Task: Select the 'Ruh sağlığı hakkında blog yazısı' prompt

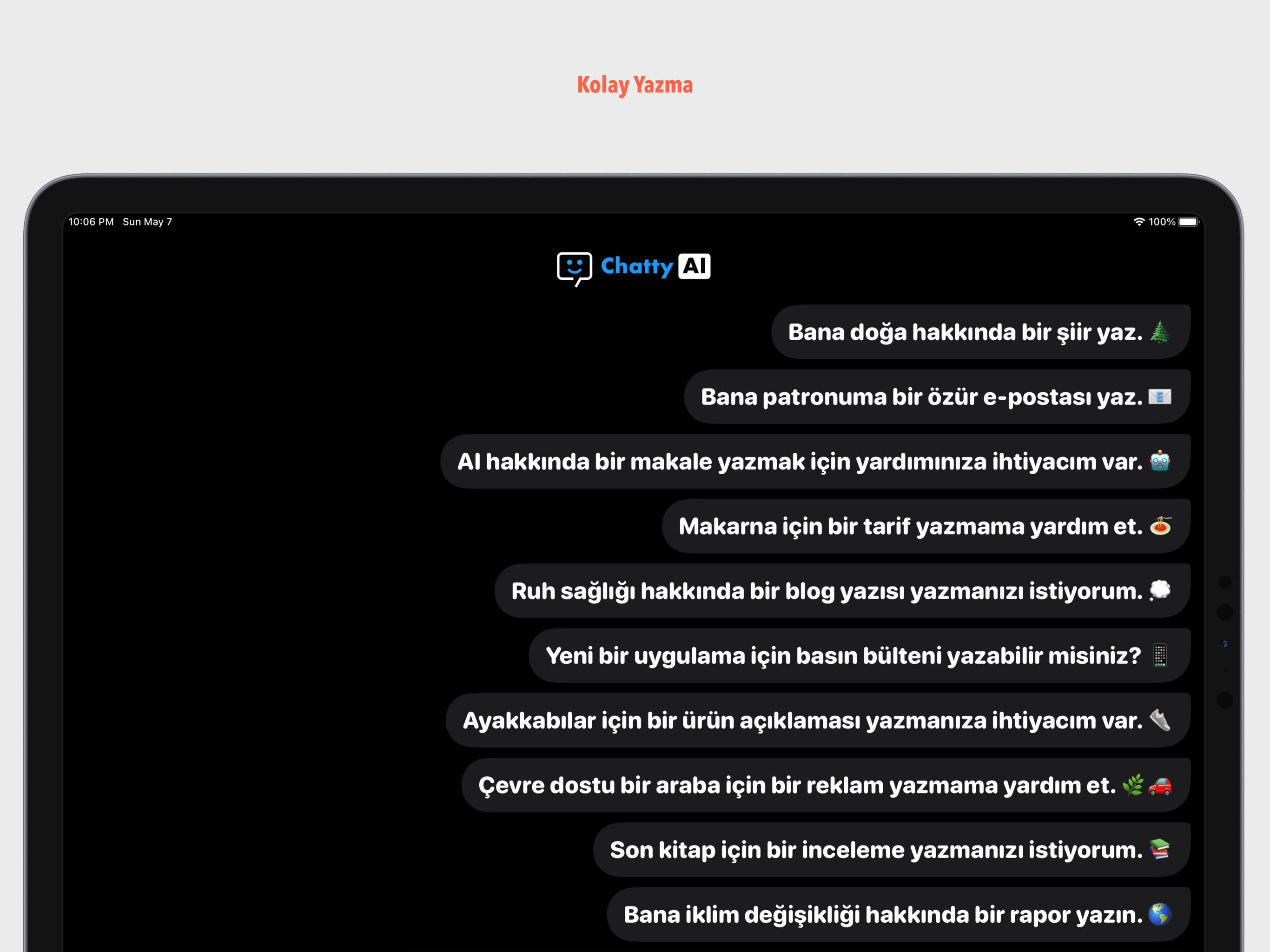Action: click(x=826, y=591)
